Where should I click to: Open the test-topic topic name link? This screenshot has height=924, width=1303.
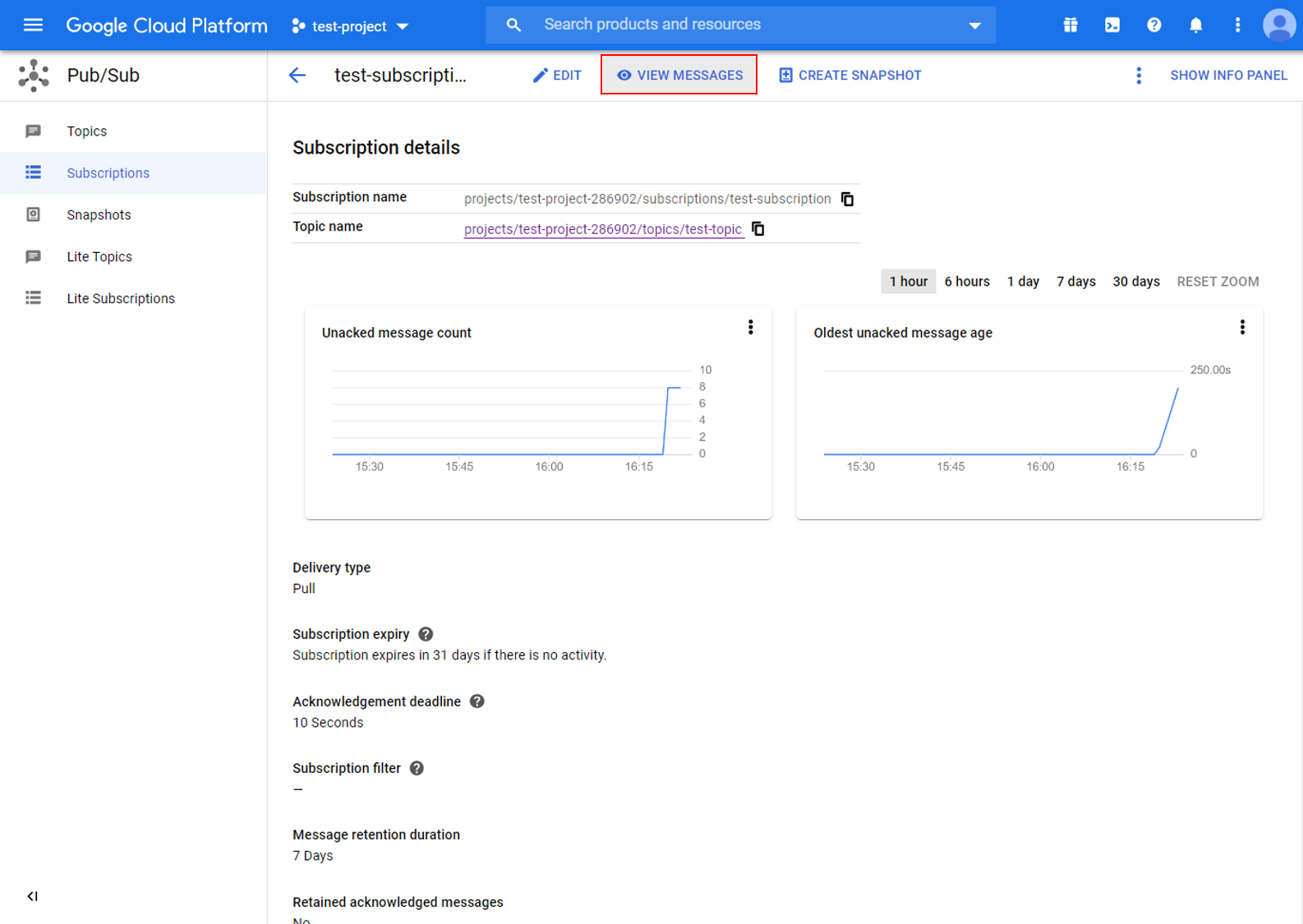pos(603,229)
